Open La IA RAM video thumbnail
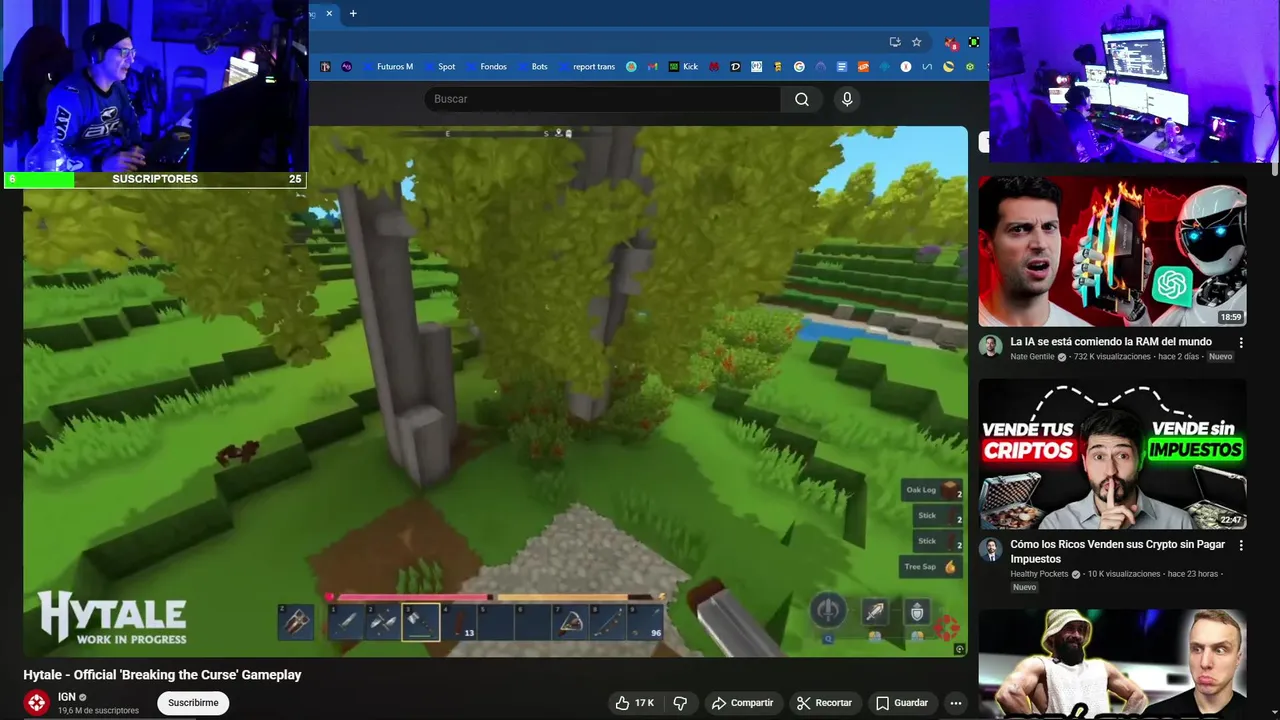Screen dimensions: 1280x720 tap(1112, 251)
